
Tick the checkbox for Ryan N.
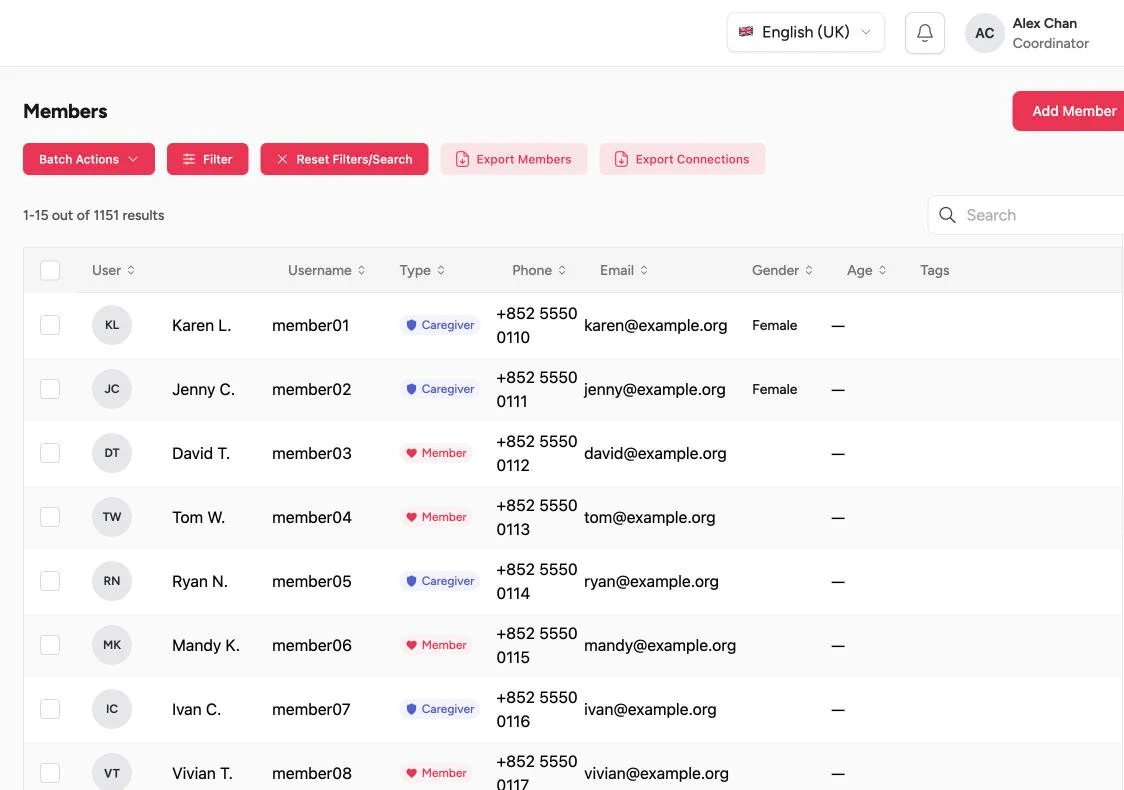tap(50, 581)
